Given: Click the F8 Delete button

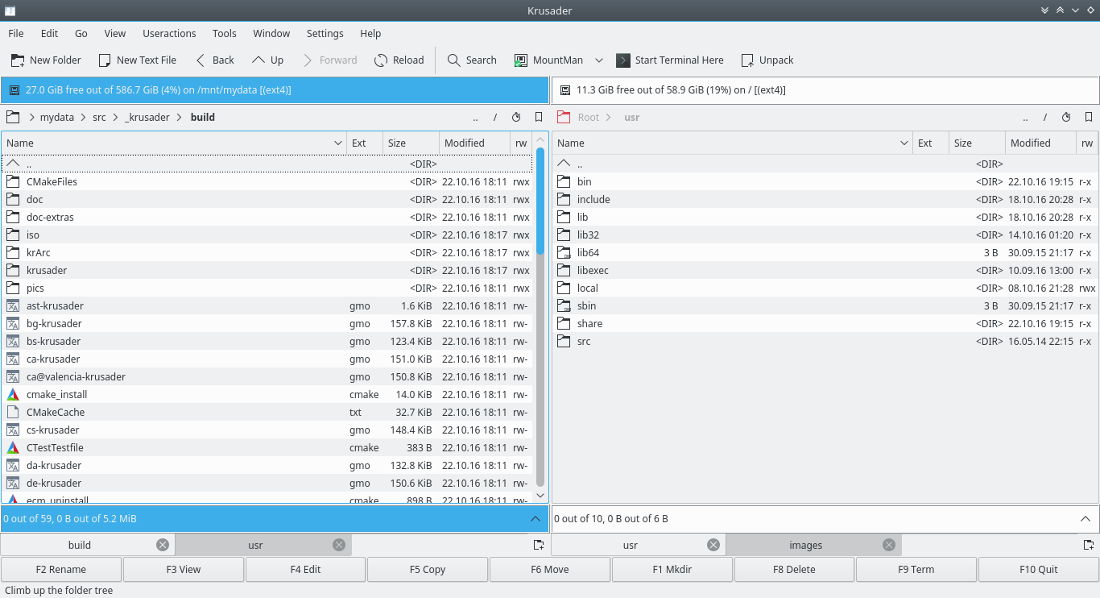Looking at the screenshot, I should (x=794, y=569).
